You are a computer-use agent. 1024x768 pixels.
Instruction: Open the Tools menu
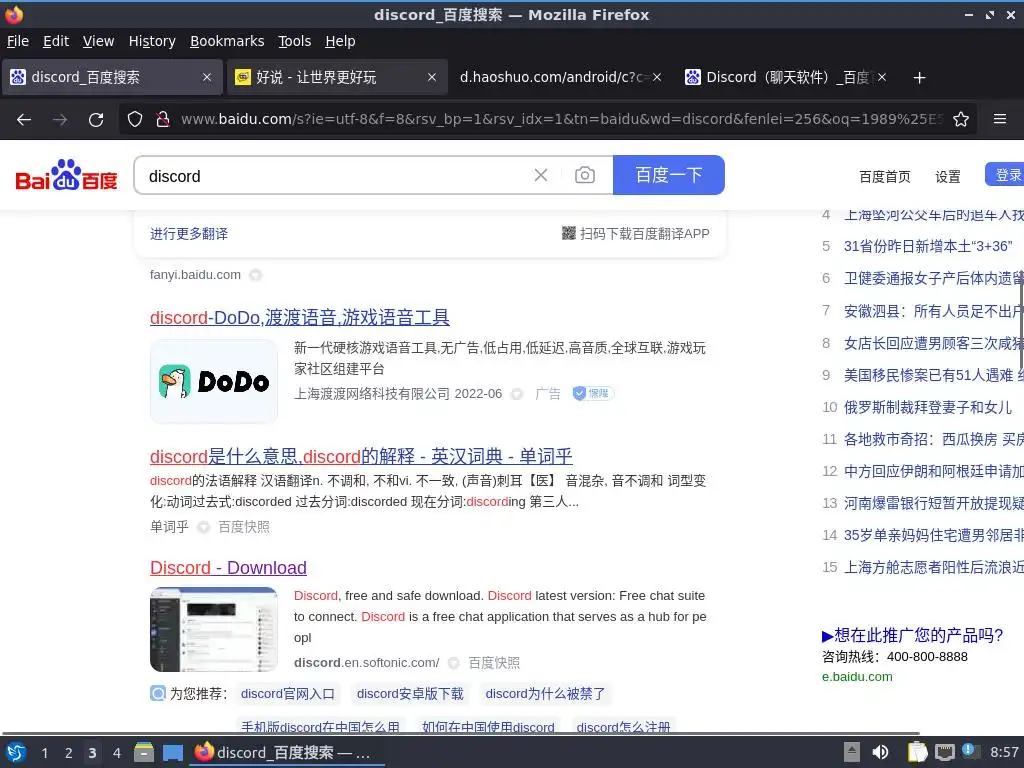pyautogui.click(x=295, y=41)
